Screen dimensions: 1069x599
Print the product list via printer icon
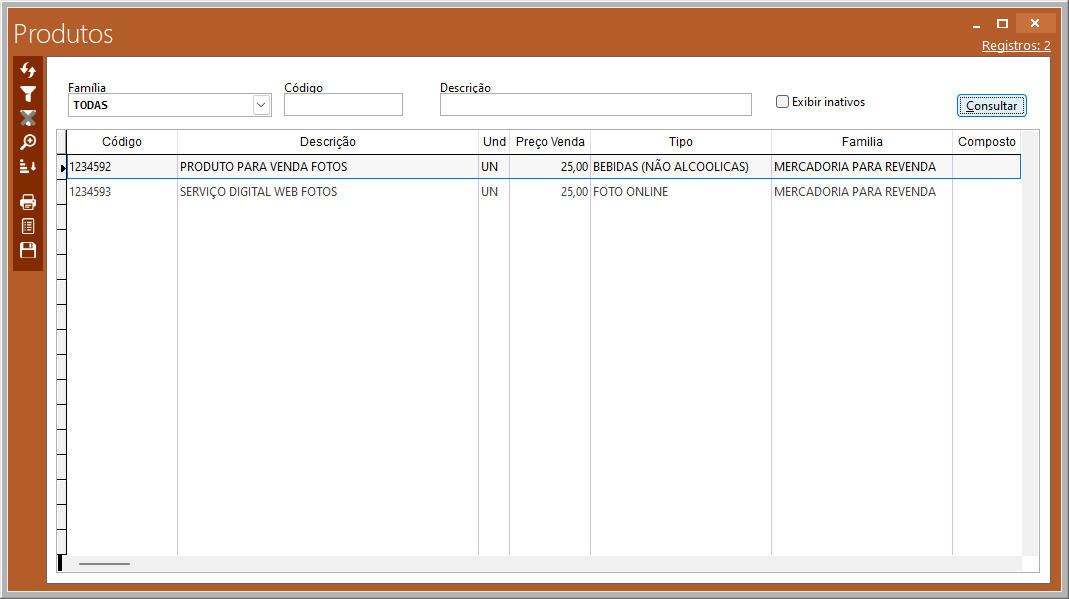click(x=28, y=202)
